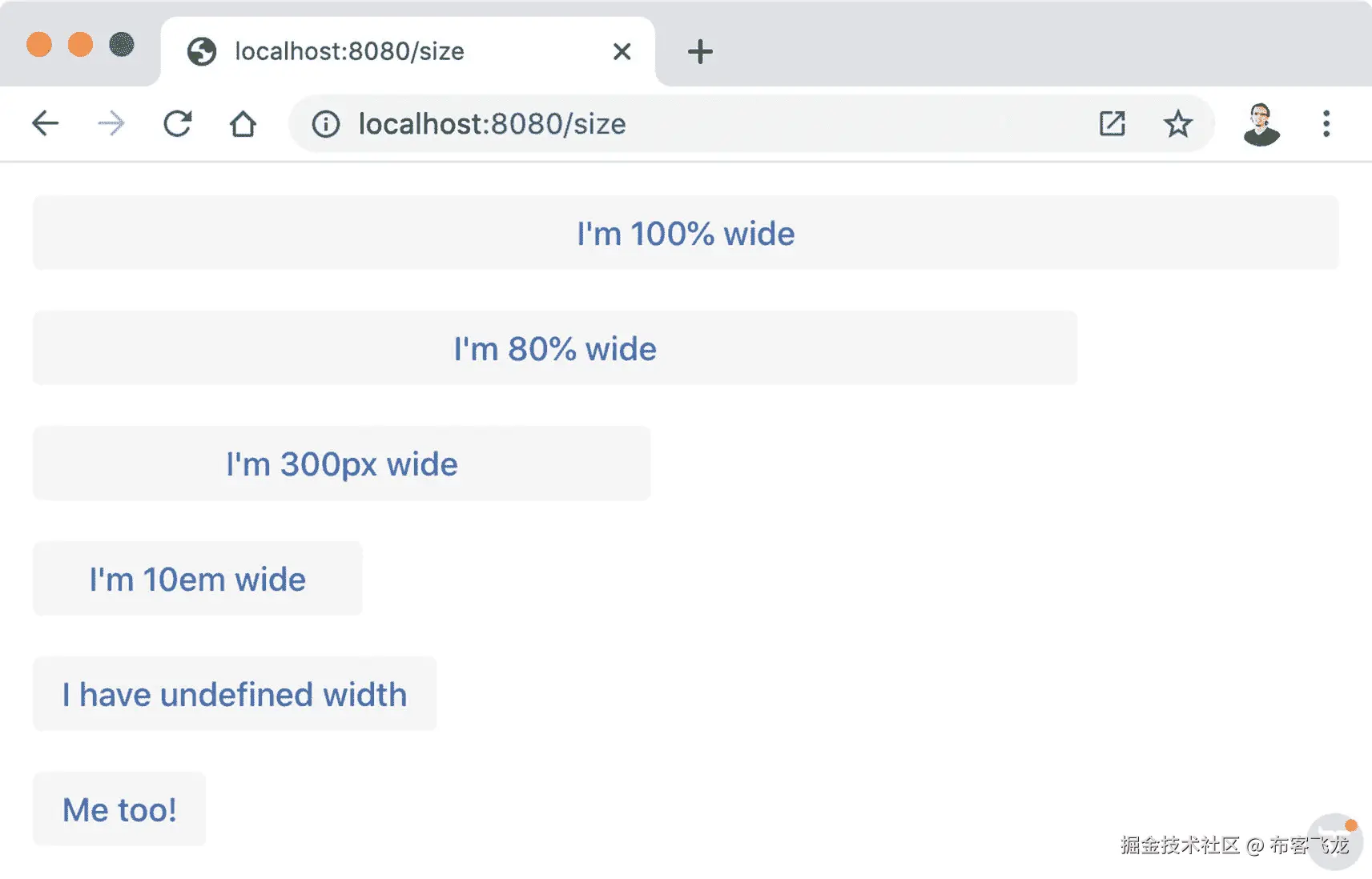Close the localhost:8080/size tab
The height and width of the screenshot is (879, 1372).
(x=622, y=52)
